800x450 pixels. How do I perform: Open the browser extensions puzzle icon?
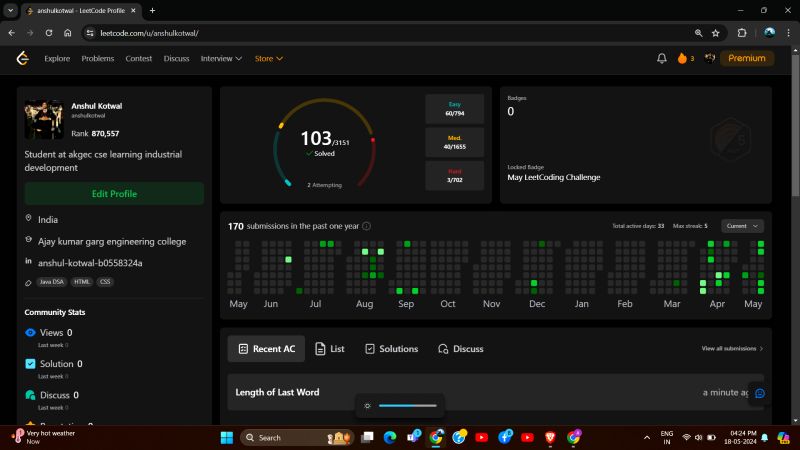742,33
